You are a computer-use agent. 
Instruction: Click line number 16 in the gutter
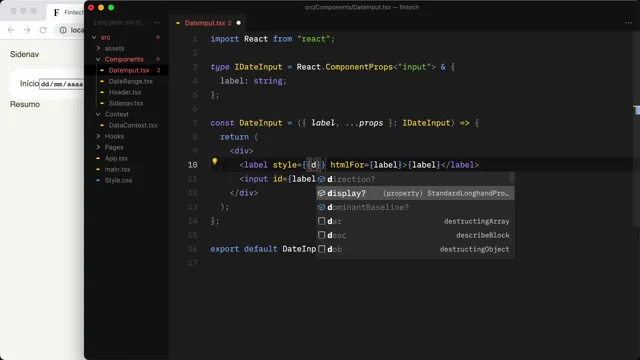[193, 249]
